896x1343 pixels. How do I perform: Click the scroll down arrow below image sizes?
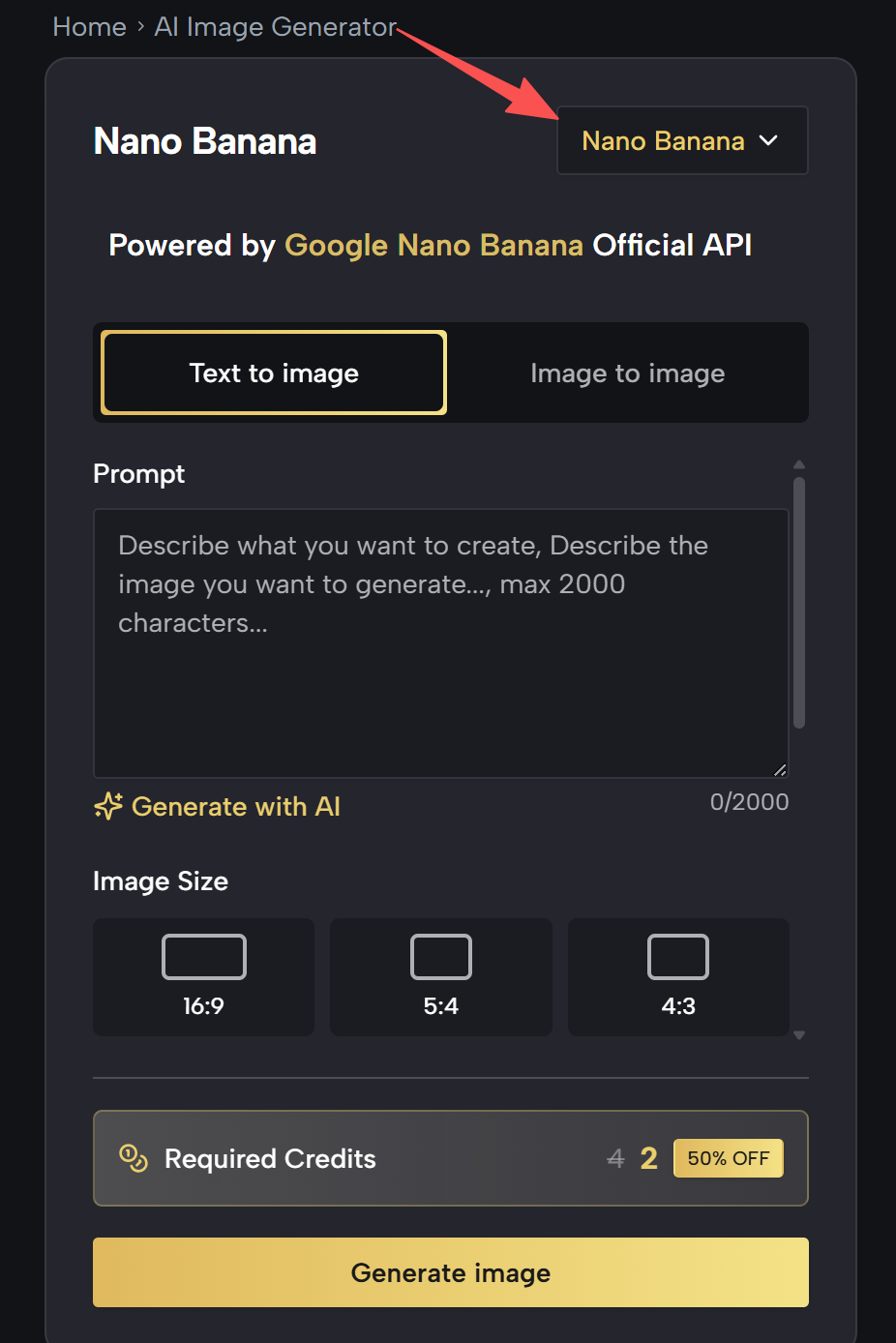tap(799, 1035)
